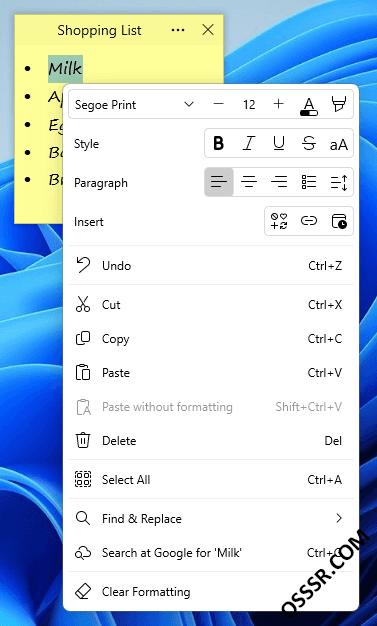Choose Clear Formatting
Viewport: 377px width, 626px height.
click(x=211, y=592)
